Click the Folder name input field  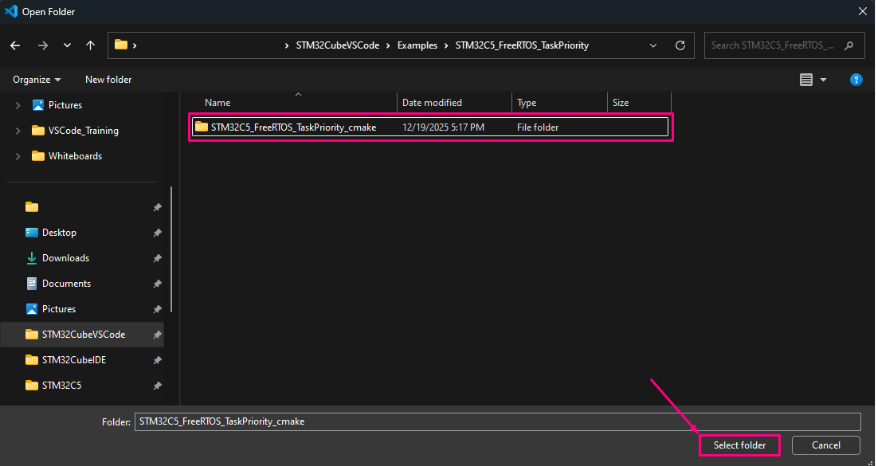tap(498, 422)
